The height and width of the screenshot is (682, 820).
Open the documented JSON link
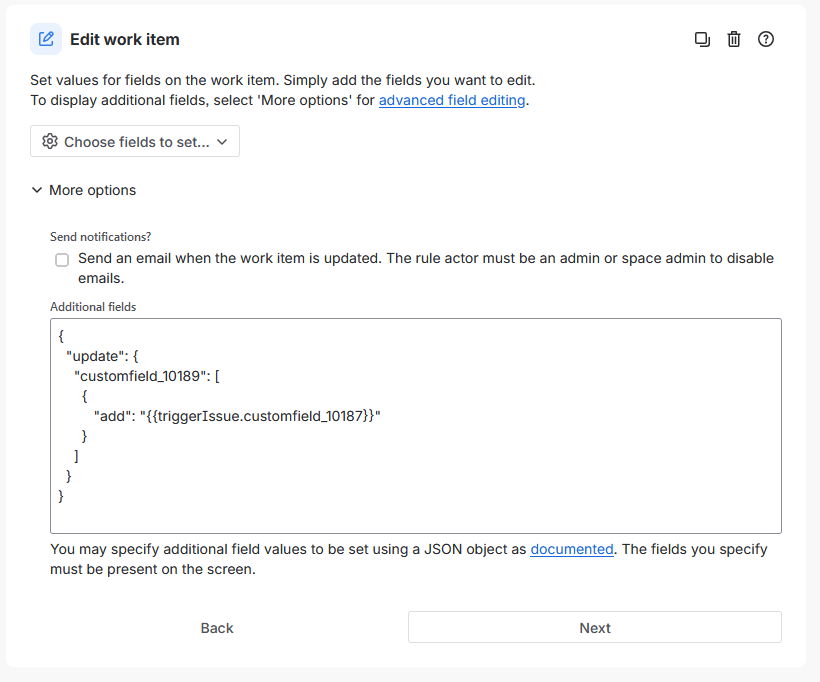tap(572, 549)
